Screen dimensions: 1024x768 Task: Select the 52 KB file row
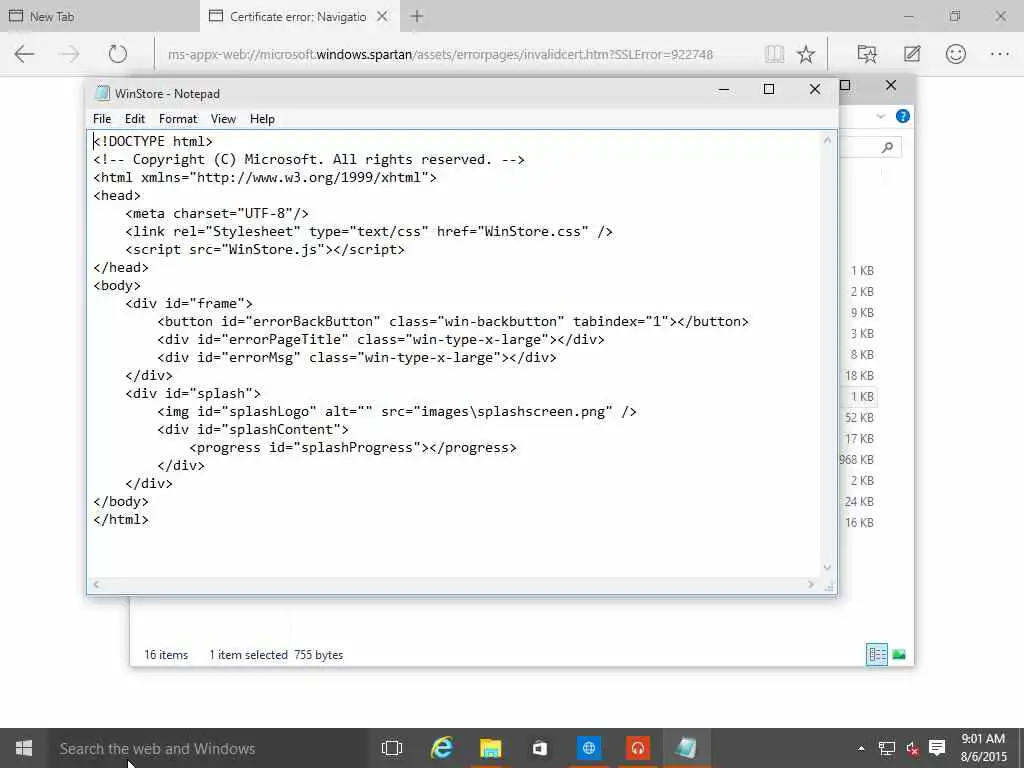click(859, 418)
